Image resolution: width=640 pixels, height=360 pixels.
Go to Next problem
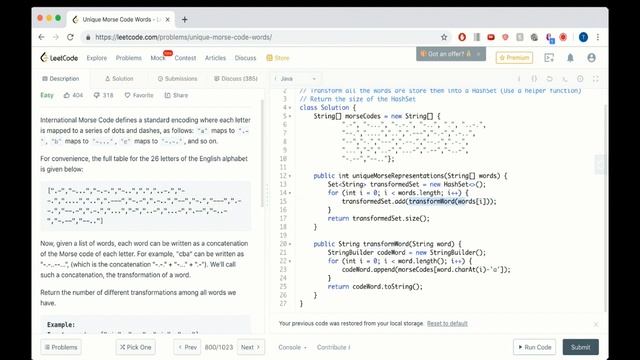(x=251, y=347)
